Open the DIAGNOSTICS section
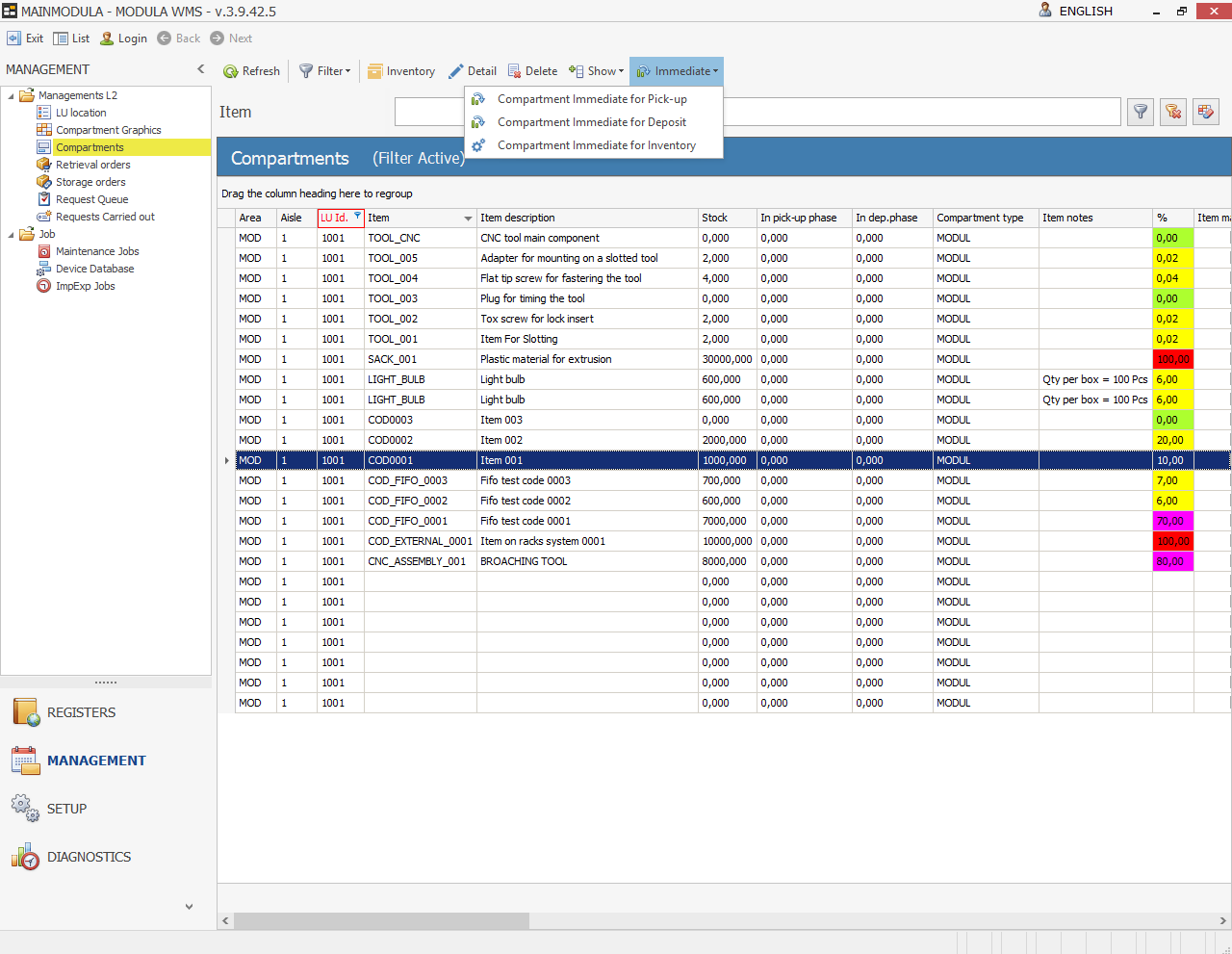This screenshot has height=954, width=1232. [x=89, y=857]
